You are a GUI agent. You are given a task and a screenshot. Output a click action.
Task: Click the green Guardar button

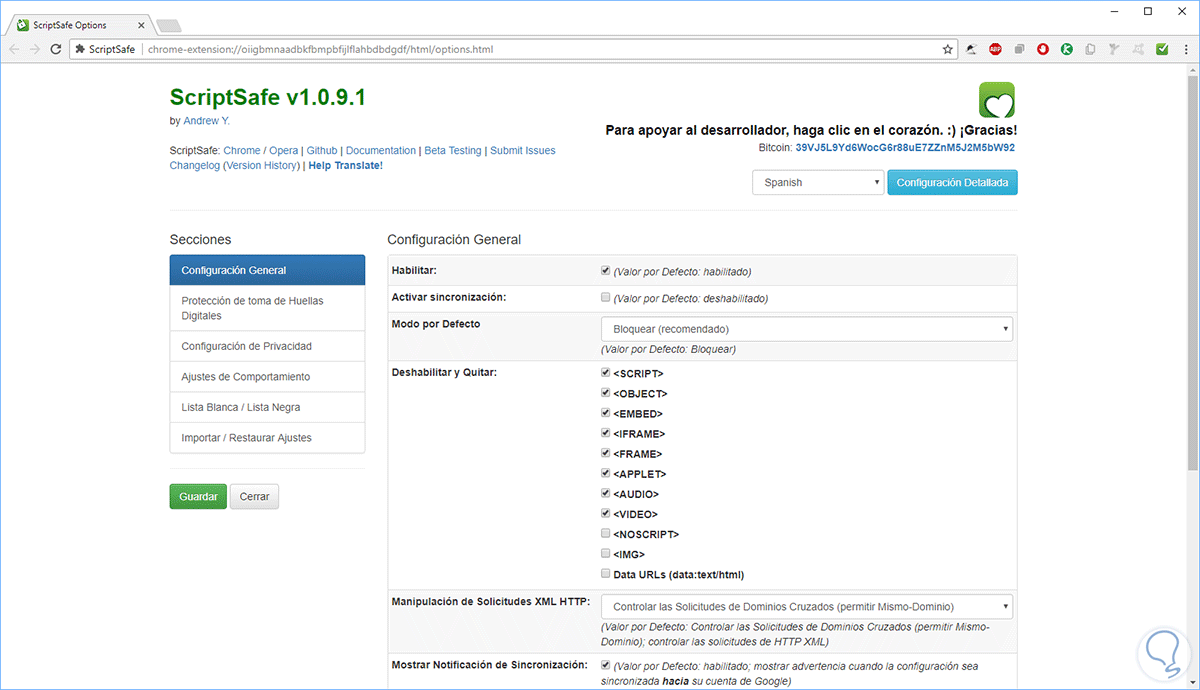click(x=198, y=497)
